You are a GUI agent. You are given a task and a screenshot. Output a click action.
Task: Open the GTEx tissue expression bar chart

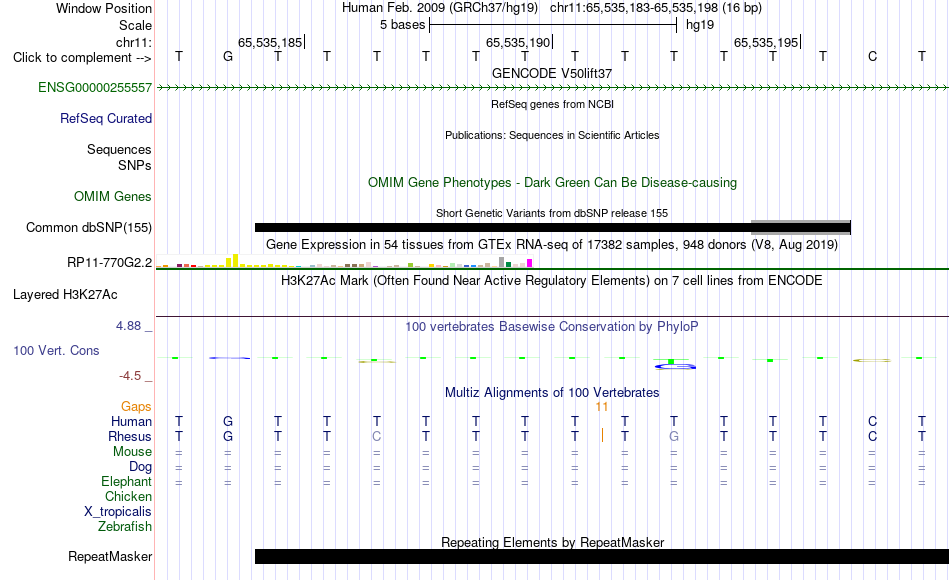(344, 262)
